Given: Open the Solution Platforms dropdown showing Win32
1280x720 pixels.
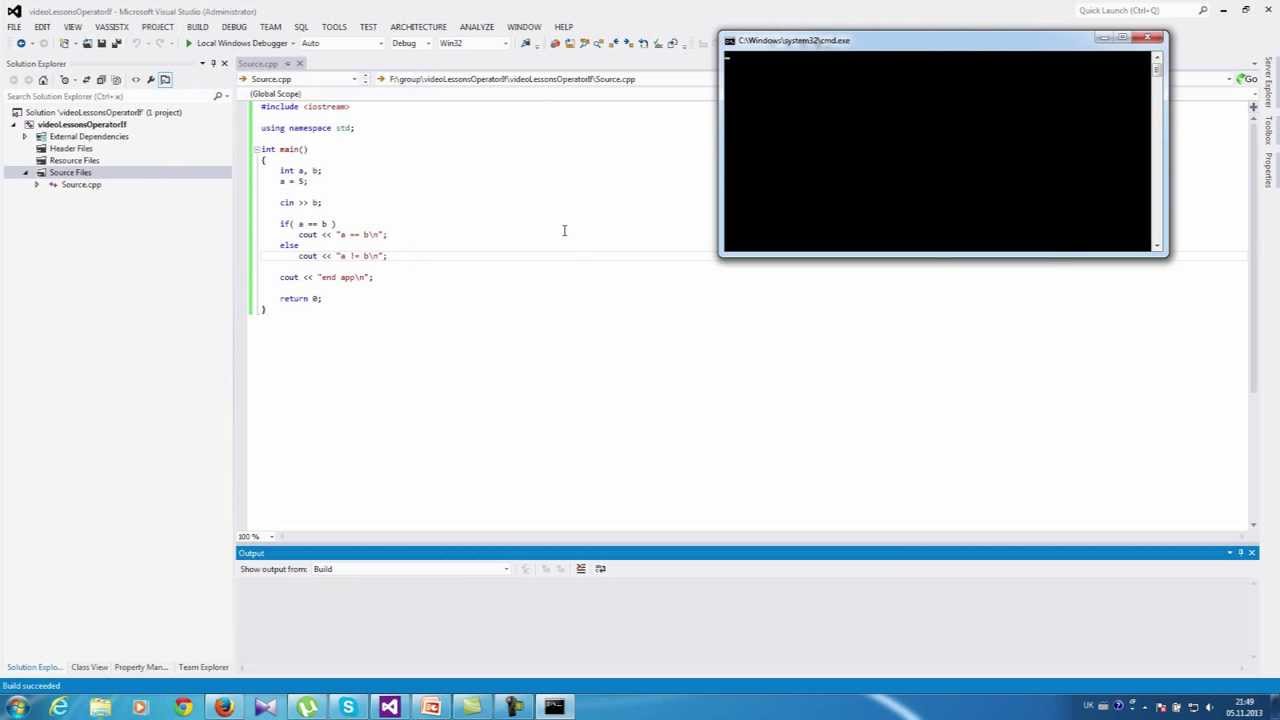Looking at the screenshot, I should (473, 43).
